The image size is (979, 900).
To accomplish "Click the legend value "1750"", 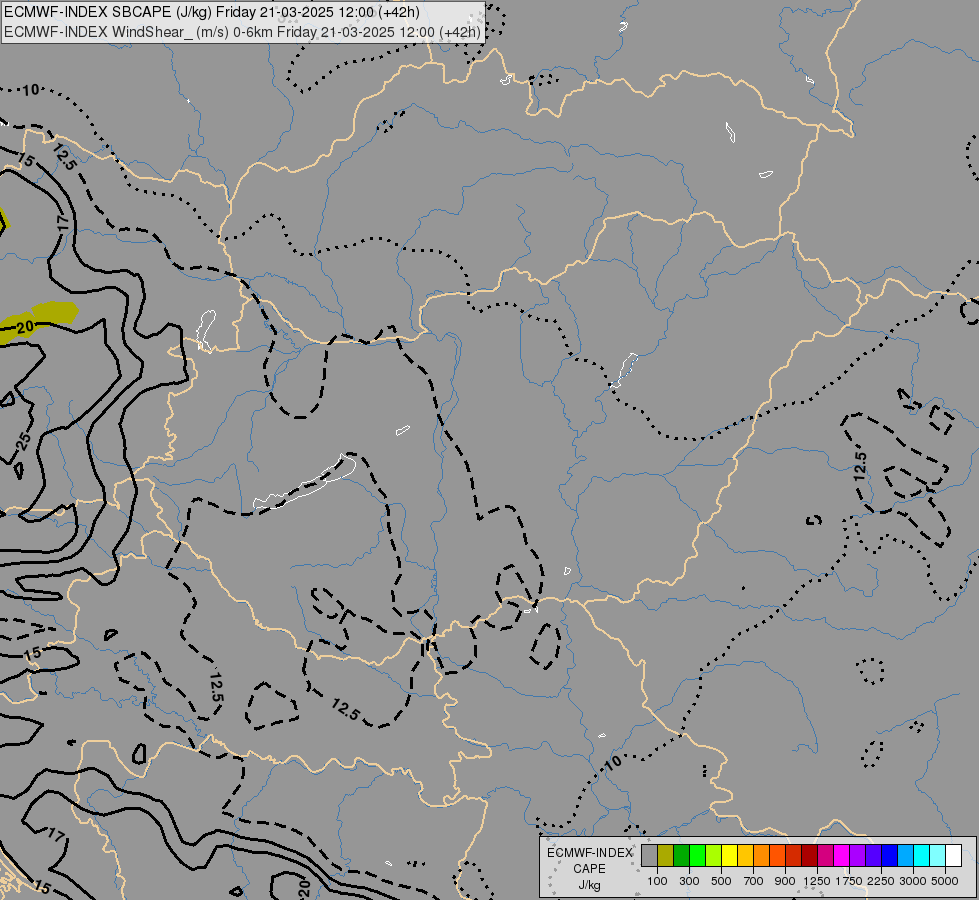I will (849, 881).
